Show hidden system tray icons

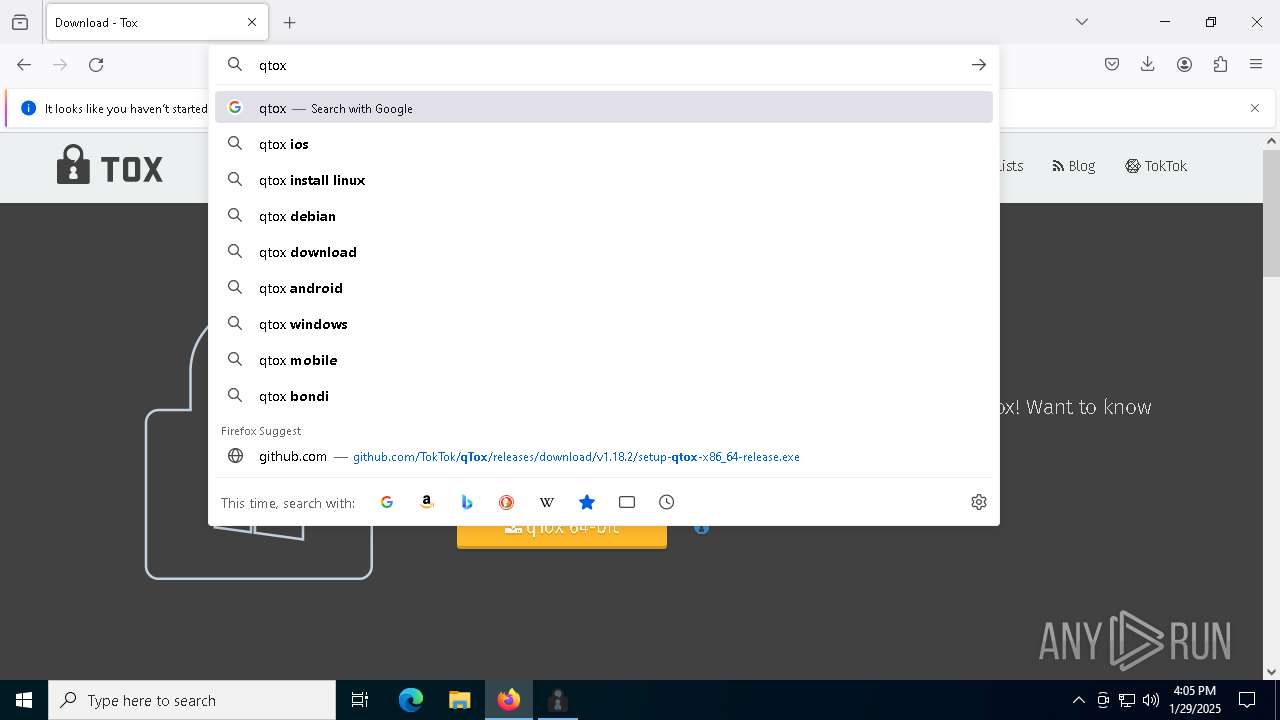click(1078, 700)
